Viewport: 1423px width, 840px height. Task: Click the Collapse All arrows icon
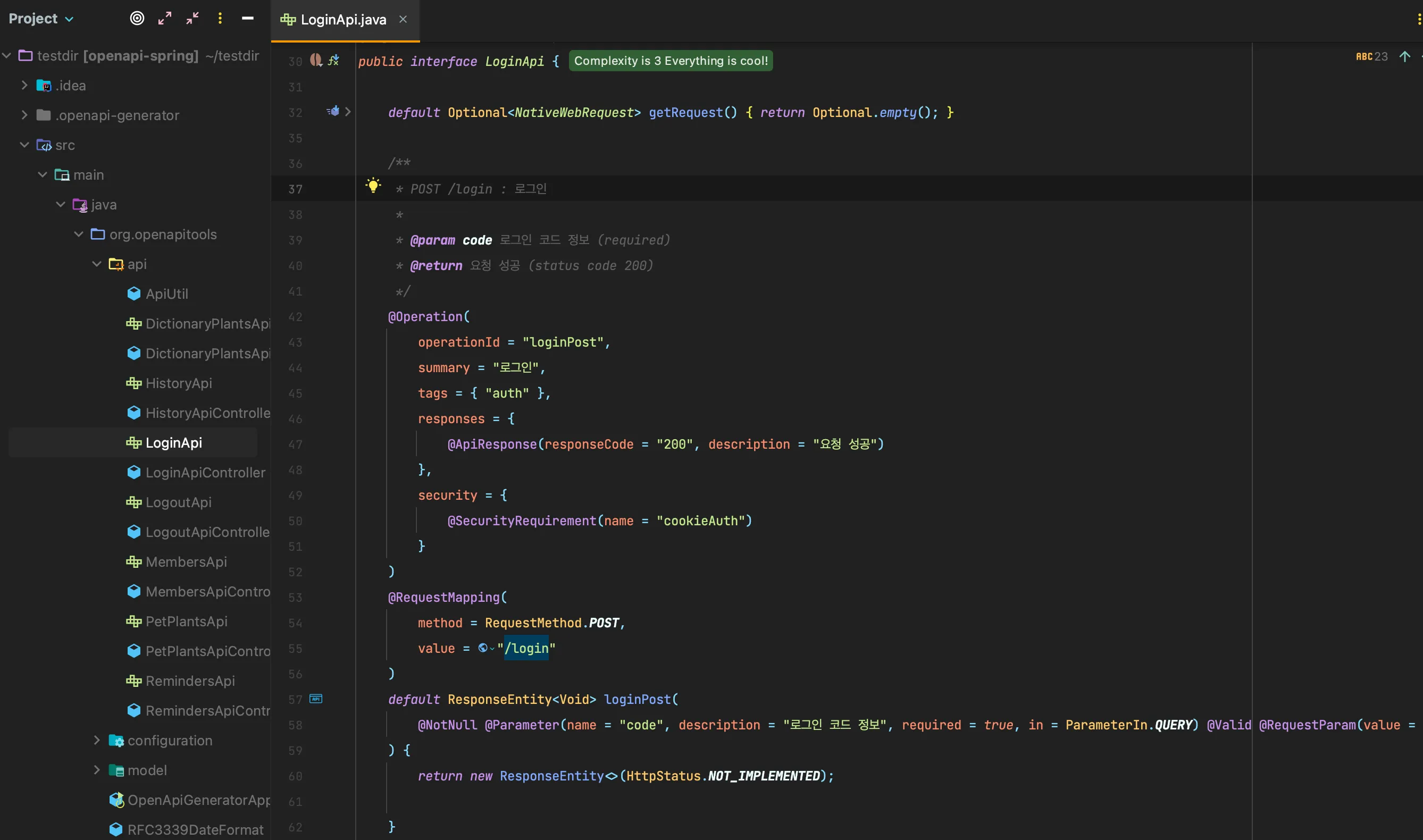point(192,19)
